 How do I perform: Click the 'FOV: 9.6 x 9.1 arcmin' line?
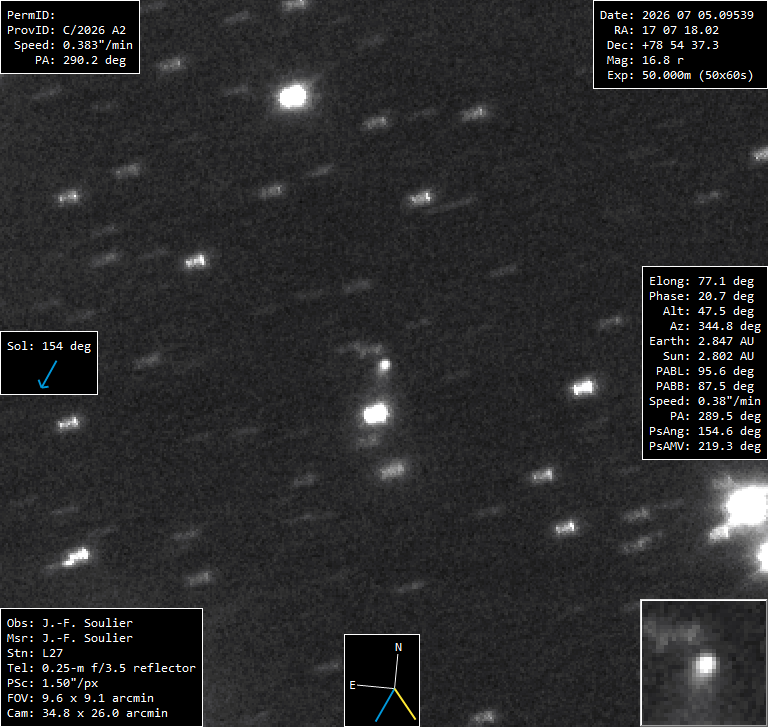80,699
